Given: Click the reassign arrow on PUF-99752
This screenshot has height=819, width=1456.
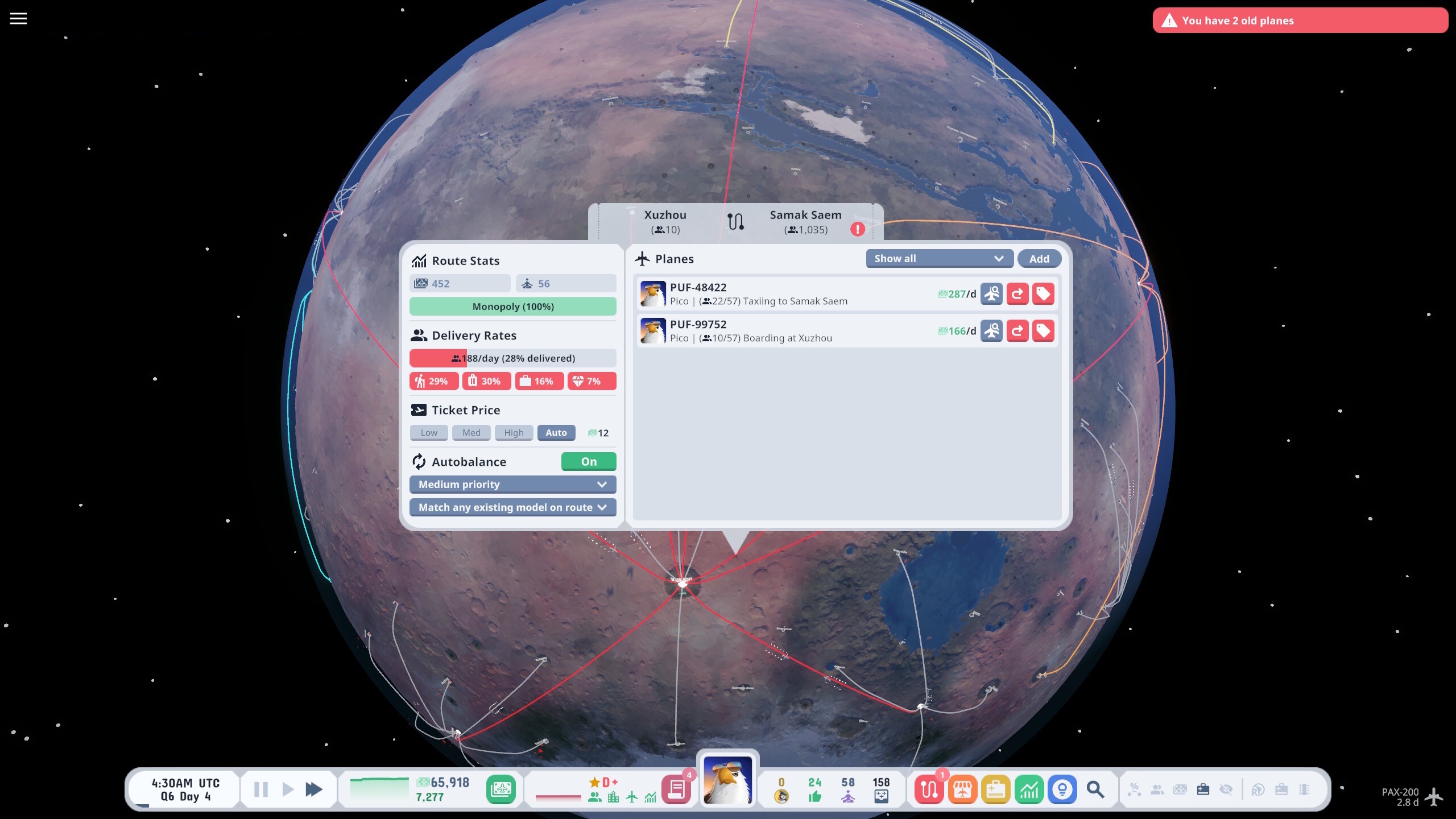Looking at the screenshot, I should pos(1017,330).
